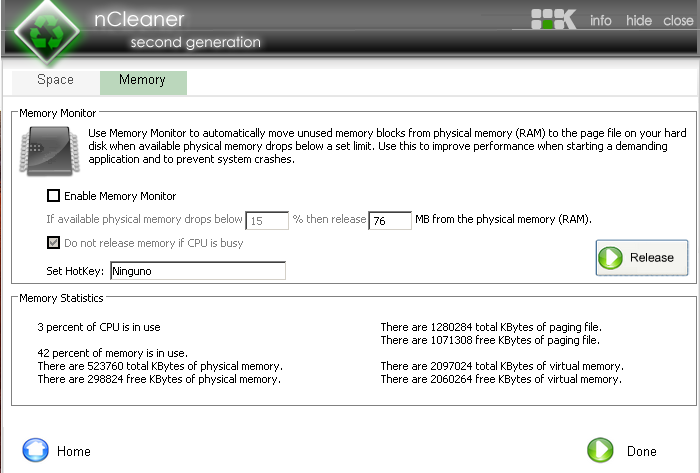Open the info link in header
700x473 pixels.
click(600, 21)
